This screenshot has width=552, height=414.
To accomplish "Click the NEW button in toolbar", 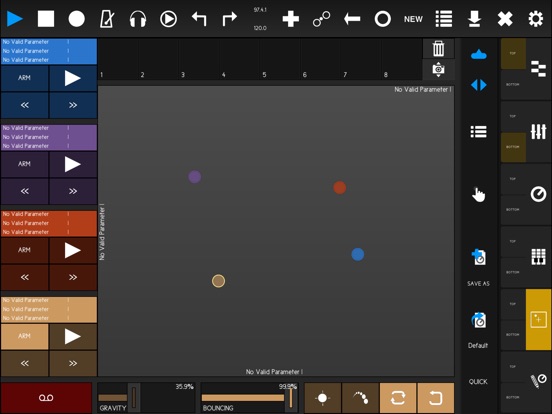I will click(413, 19).
